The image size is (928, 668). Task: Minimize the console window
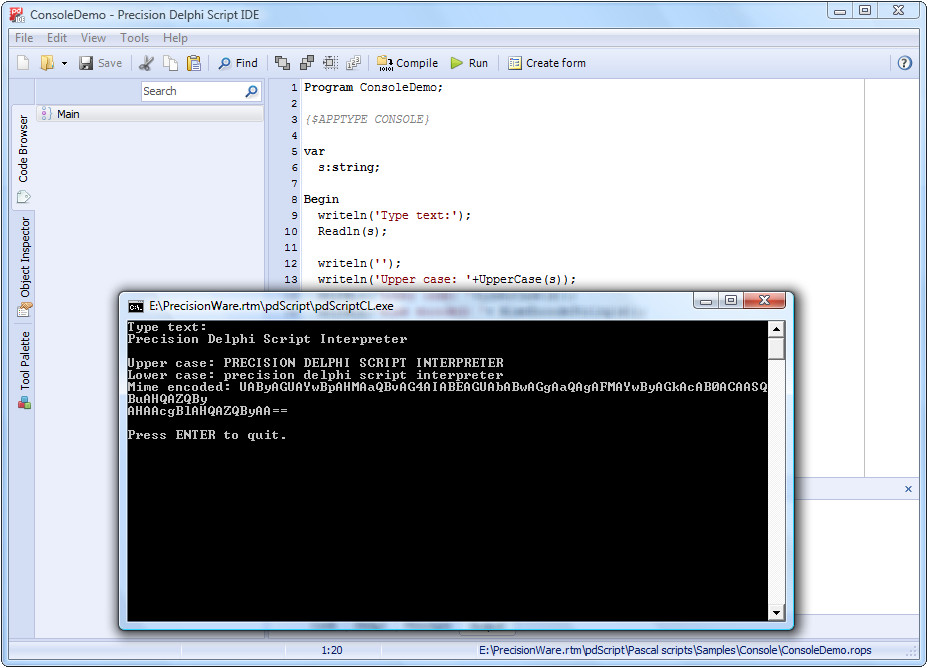click(705, 301)
